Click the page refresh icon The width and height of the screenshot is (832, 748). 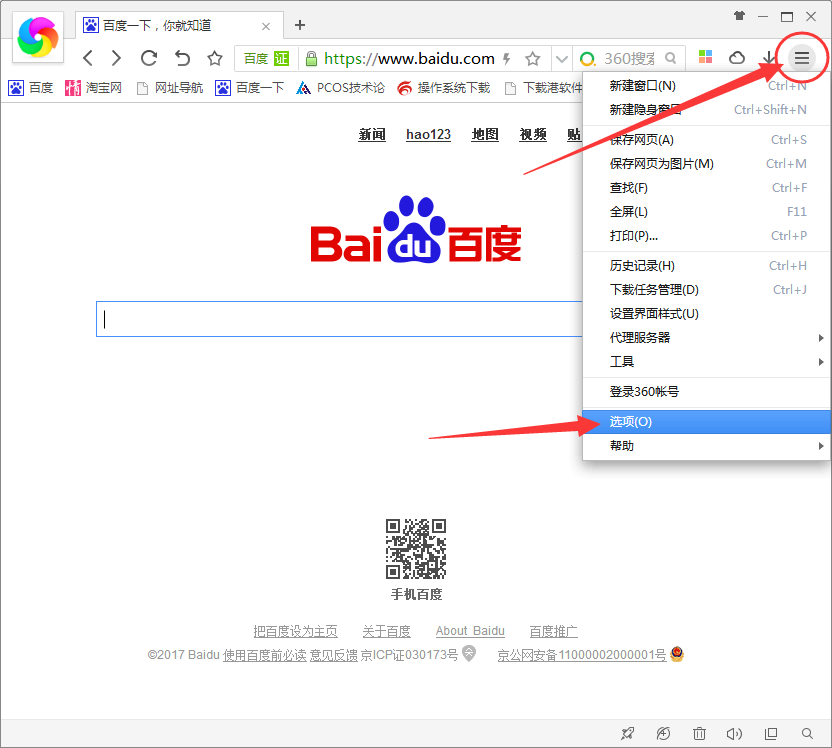click(148, 58)
